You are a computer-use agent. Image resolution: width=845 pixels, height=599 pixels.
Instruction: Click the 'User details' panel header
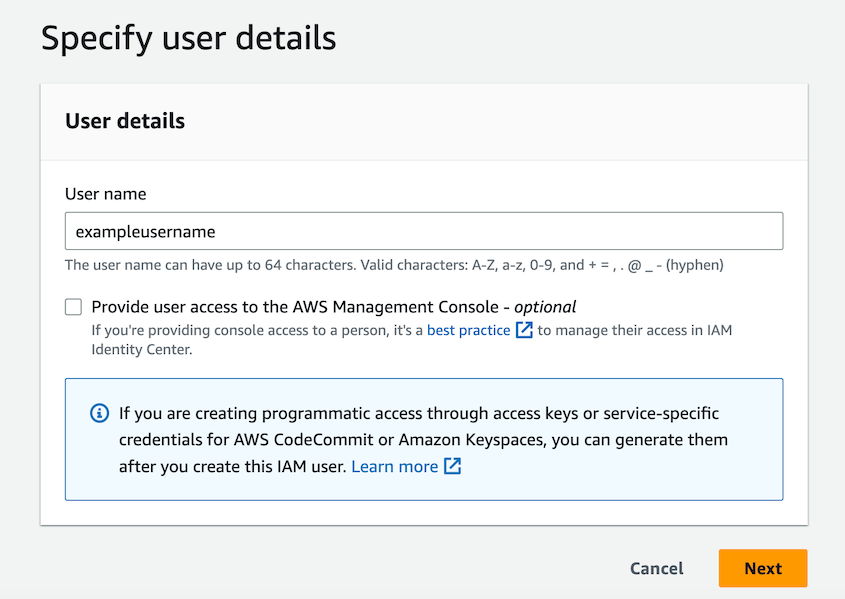point(125,121)
